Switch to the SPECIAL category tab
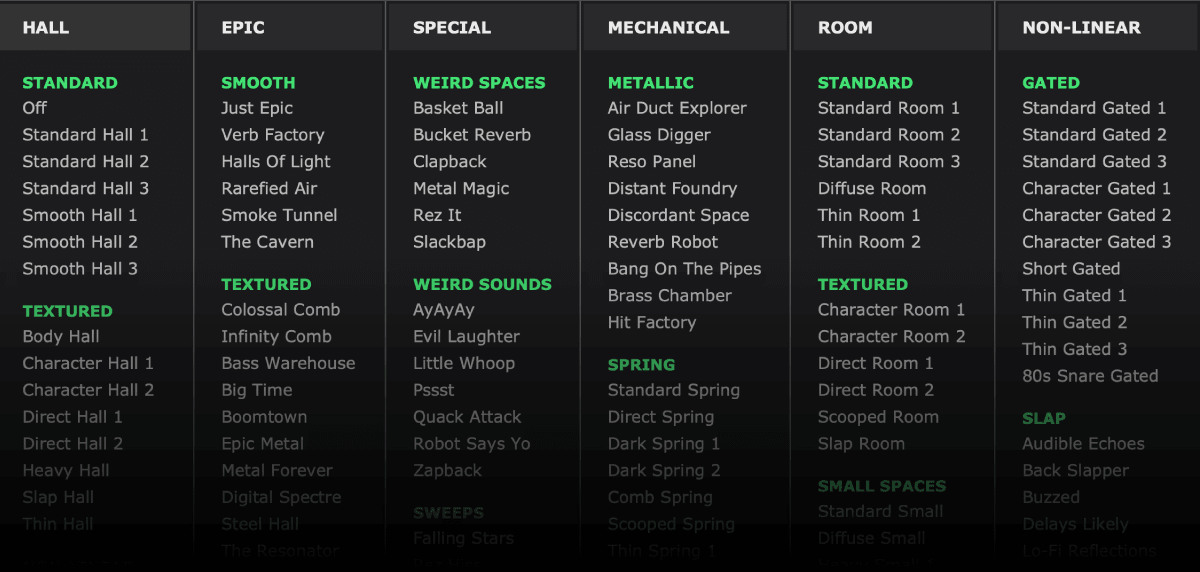Screen dimensions: 1200x572 452,27
